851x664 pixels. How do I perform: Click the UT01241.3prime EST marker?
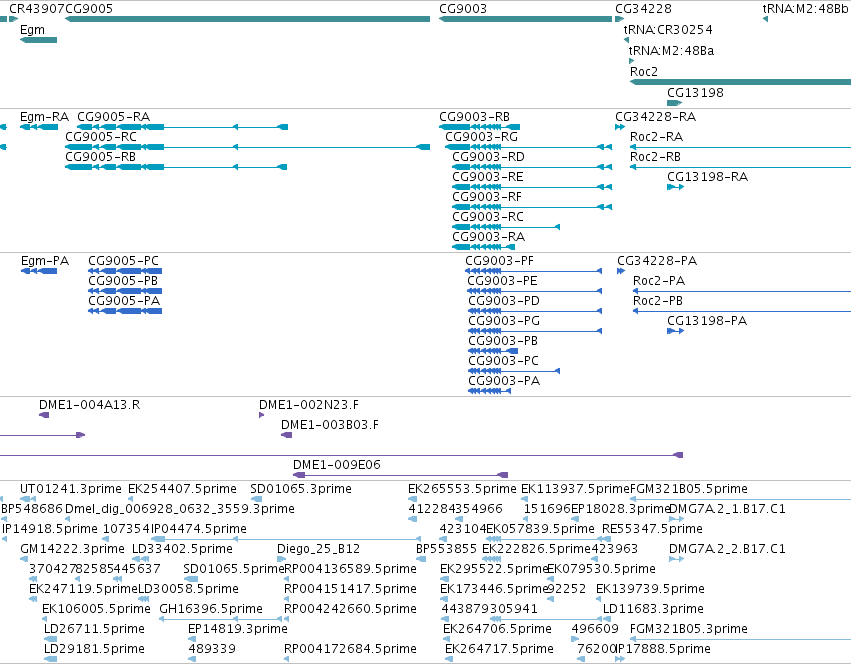28,499
